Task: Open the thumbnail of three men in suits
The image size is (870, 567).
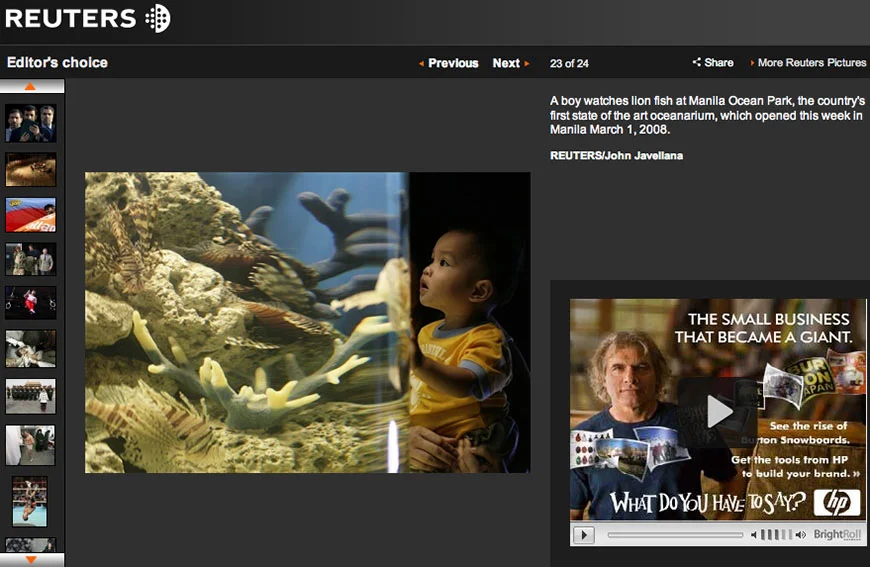Action: click(x=31, y=124)
